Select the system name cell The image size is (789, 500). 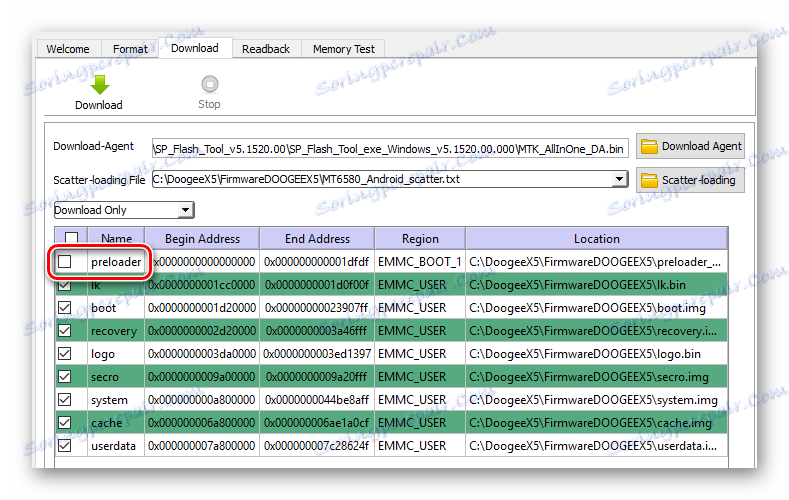[x=116, y=399]
